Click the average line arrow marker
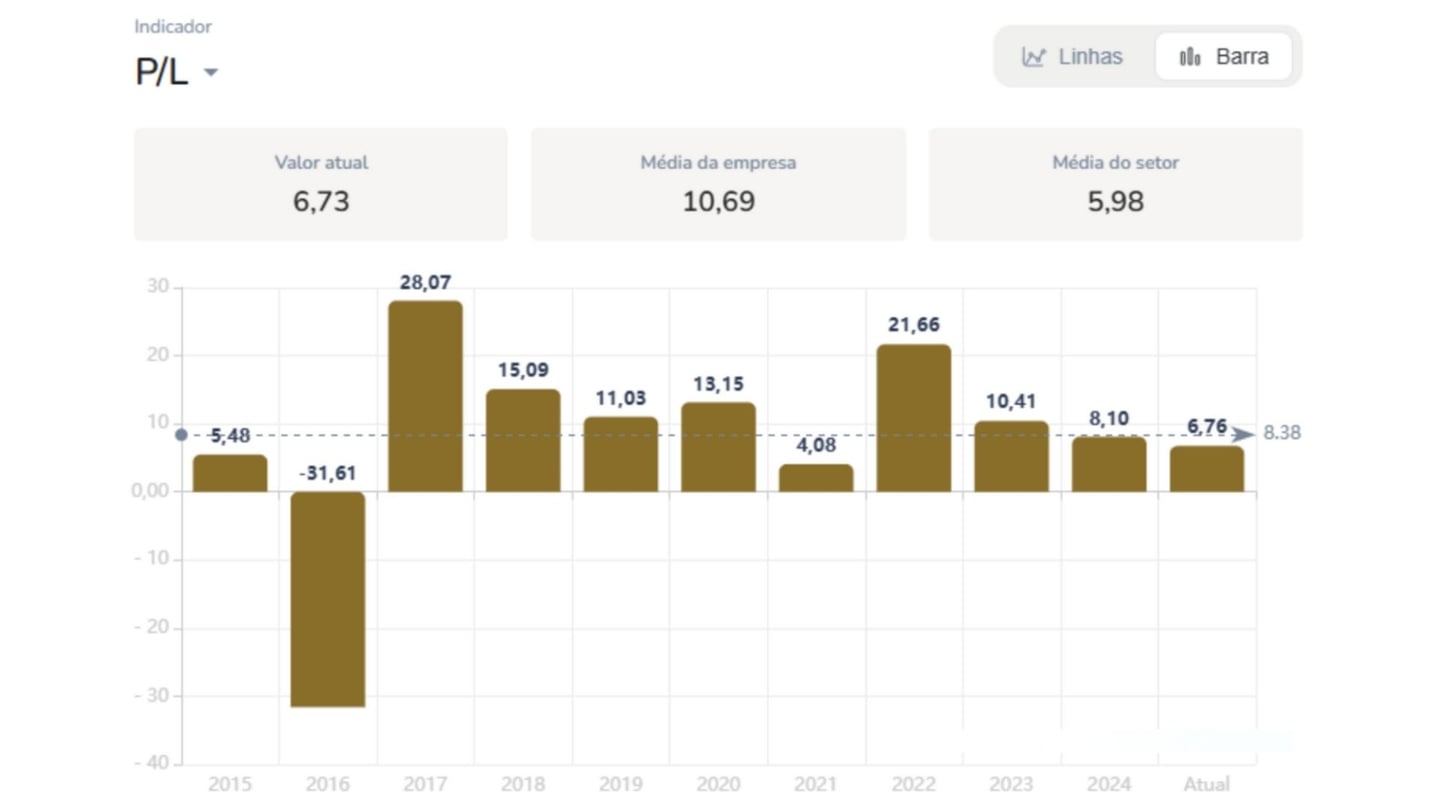 [1242, 434]
